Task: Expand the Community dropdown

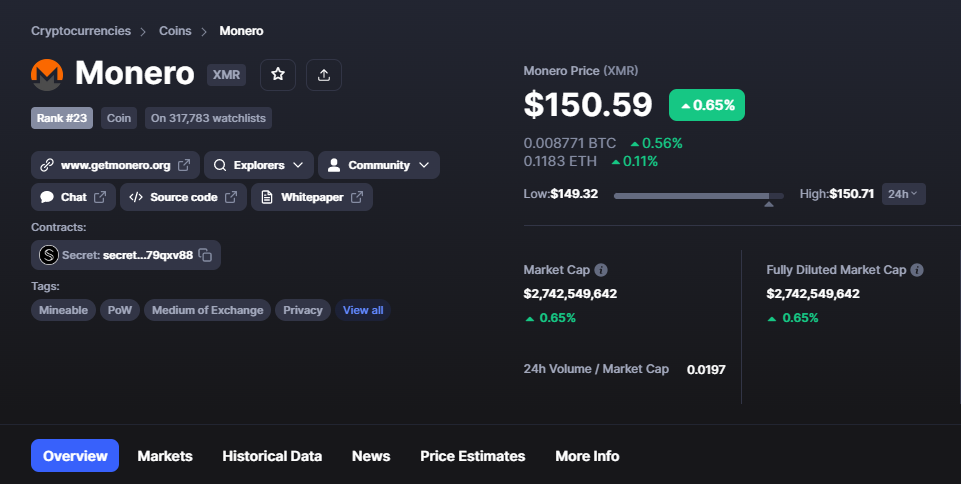Action: tap(378, 165)
